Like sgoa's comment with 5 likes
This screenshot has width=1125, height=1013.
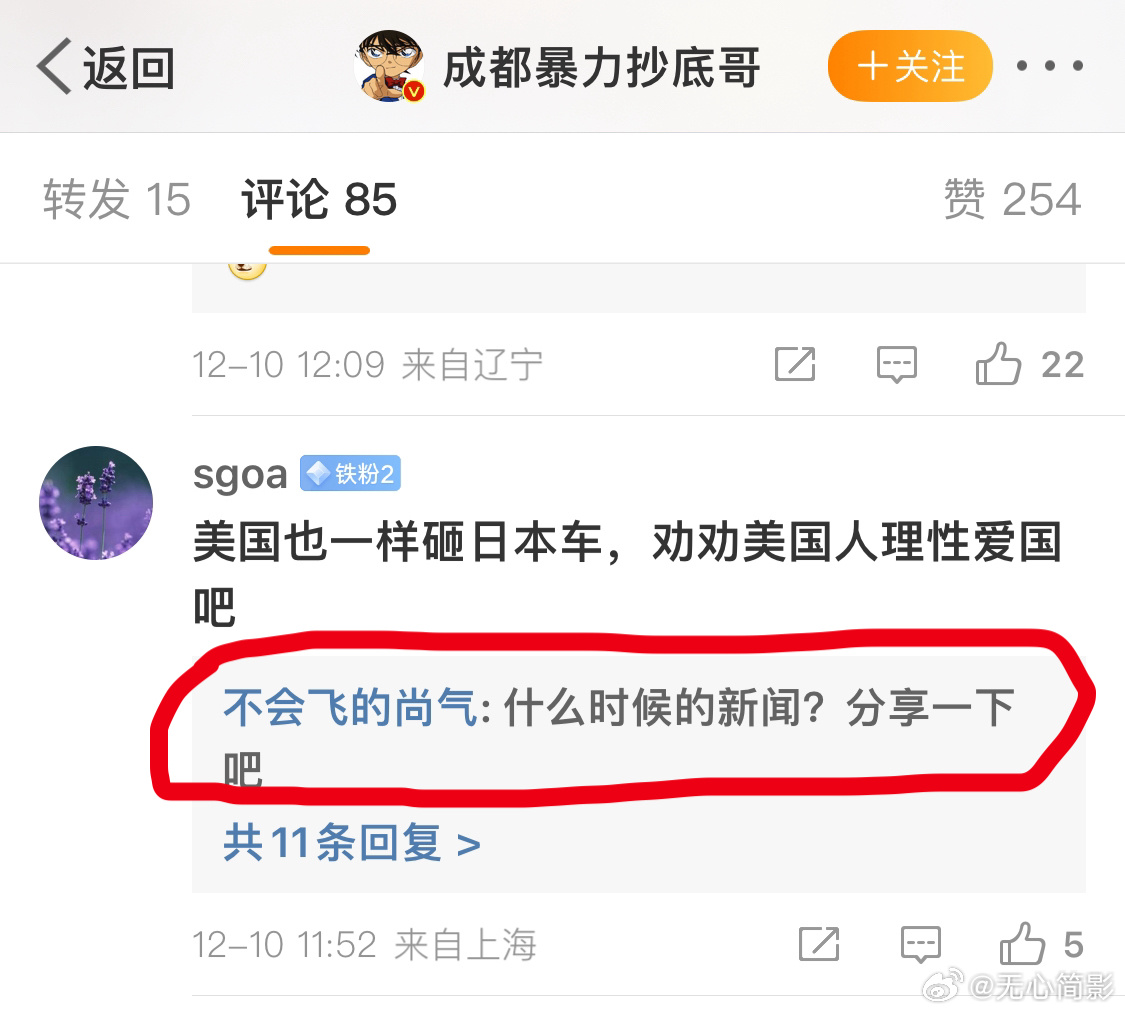[x=1041, y=943]
